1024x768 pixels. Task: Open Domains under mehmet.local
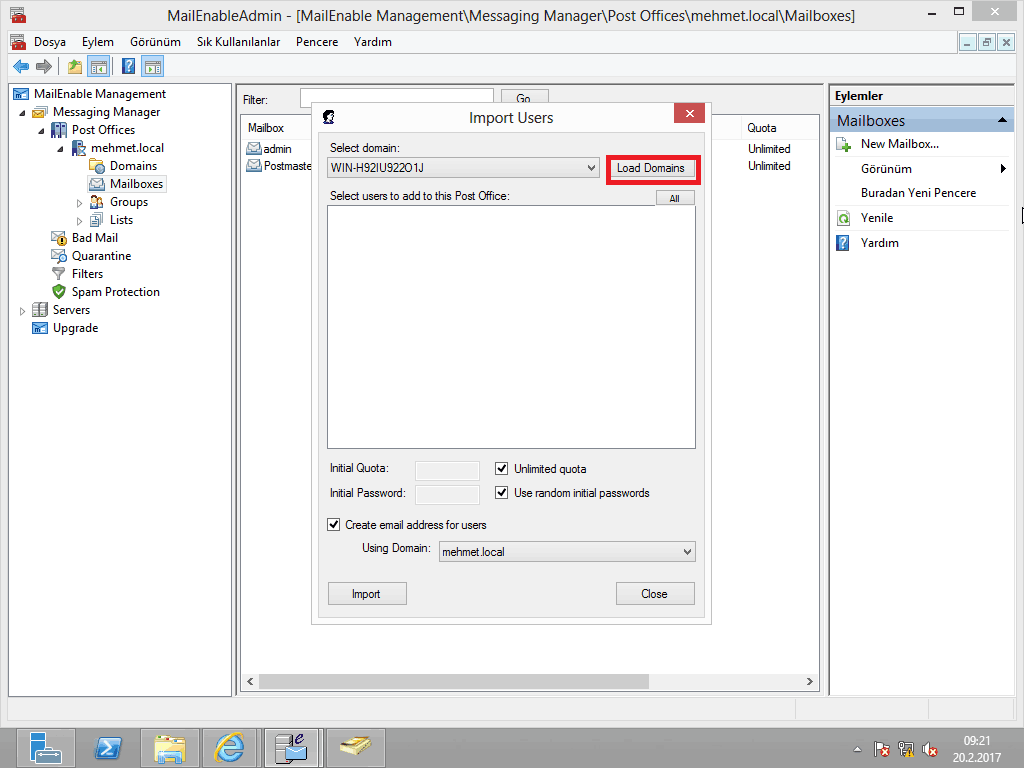tap(133, 166)
